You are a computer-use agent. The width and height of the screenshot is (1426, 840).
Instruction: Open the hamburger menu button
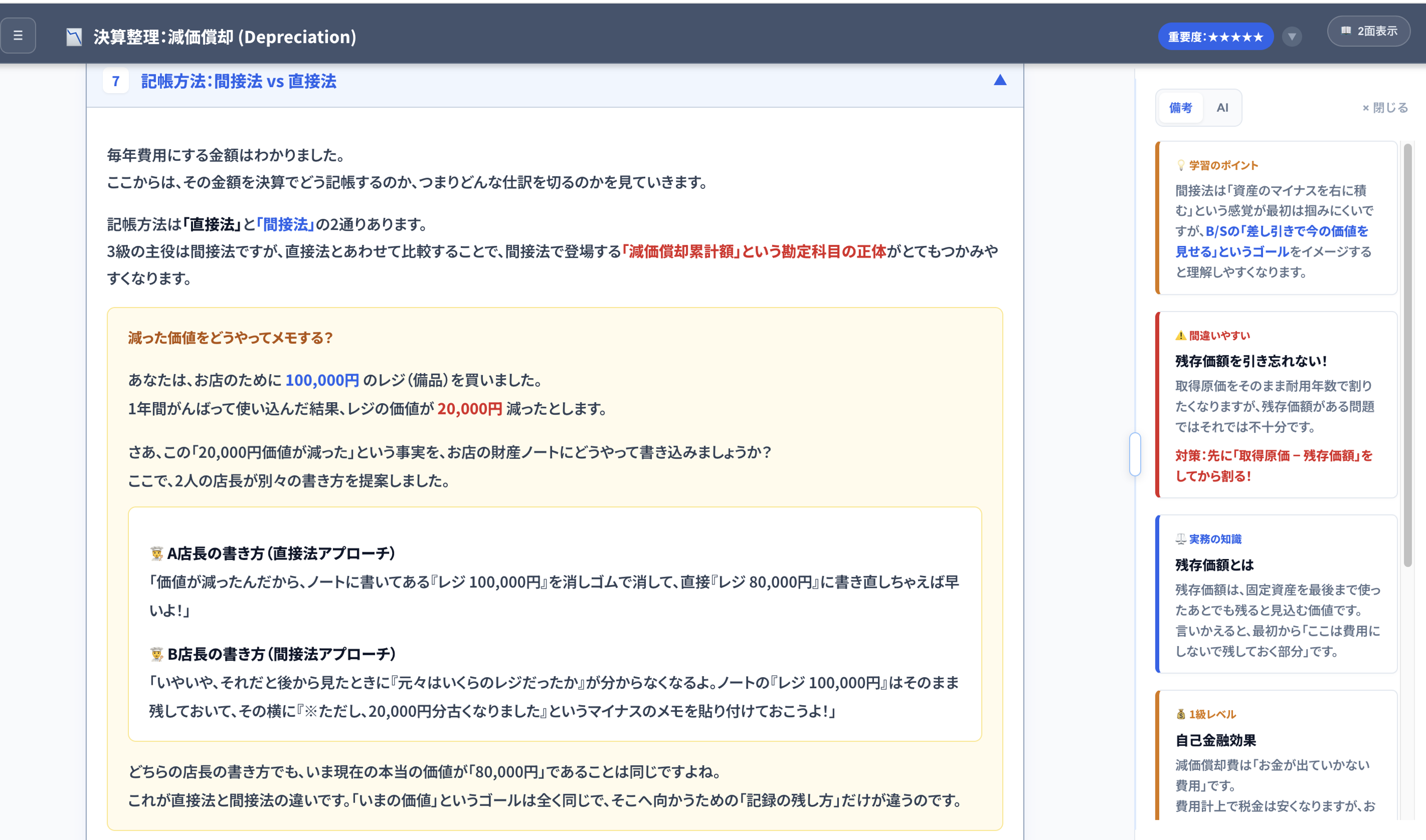pos(18,36)
